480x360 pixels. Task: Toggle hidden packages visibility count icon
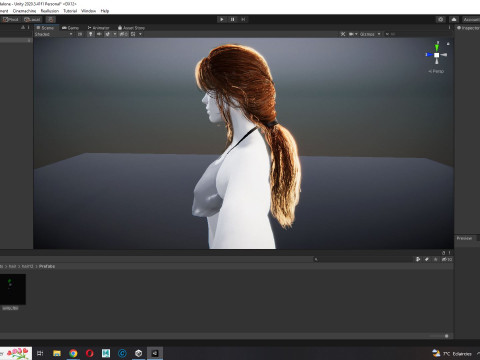pos(447,259)
